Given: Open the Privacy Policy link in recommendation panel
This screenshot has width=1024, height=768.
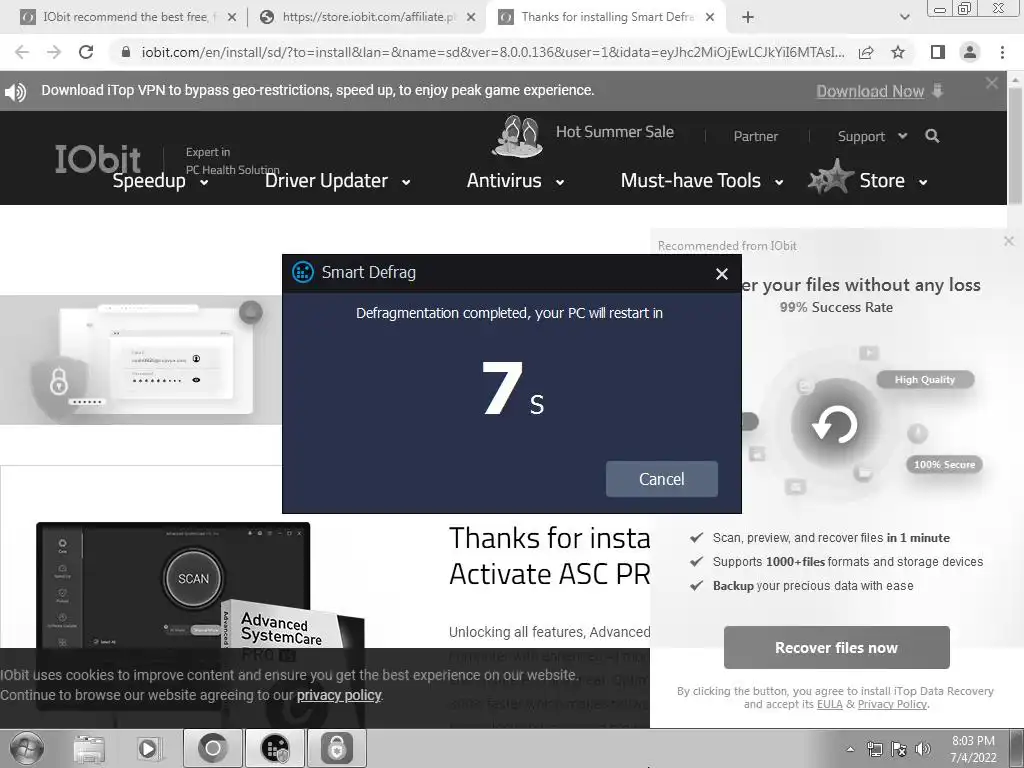Looking at the screenshot, I should point(892,704).
